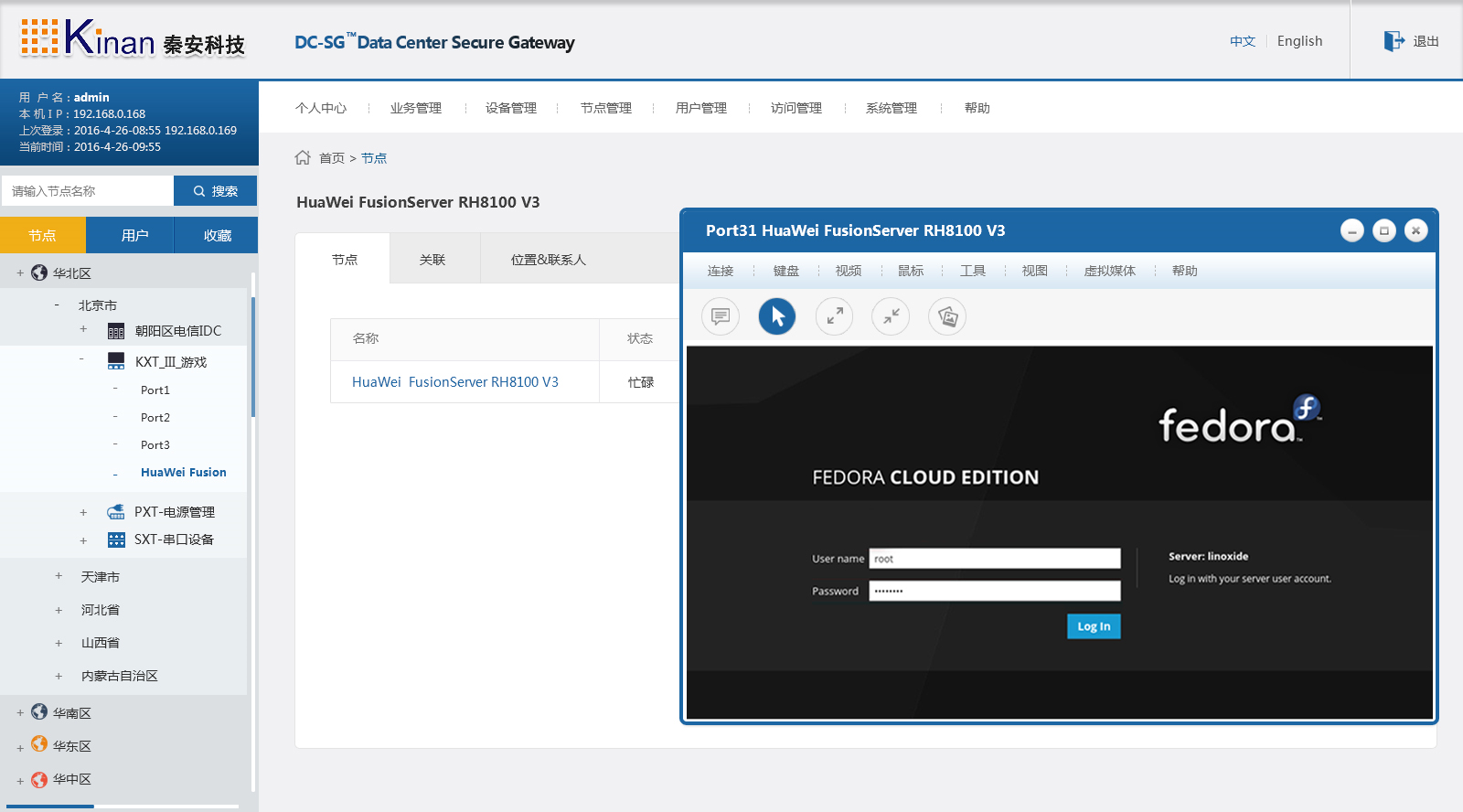1463x812 pixels.
Task: Minimize the Port31 KVM window
Action: point(1352,230)
